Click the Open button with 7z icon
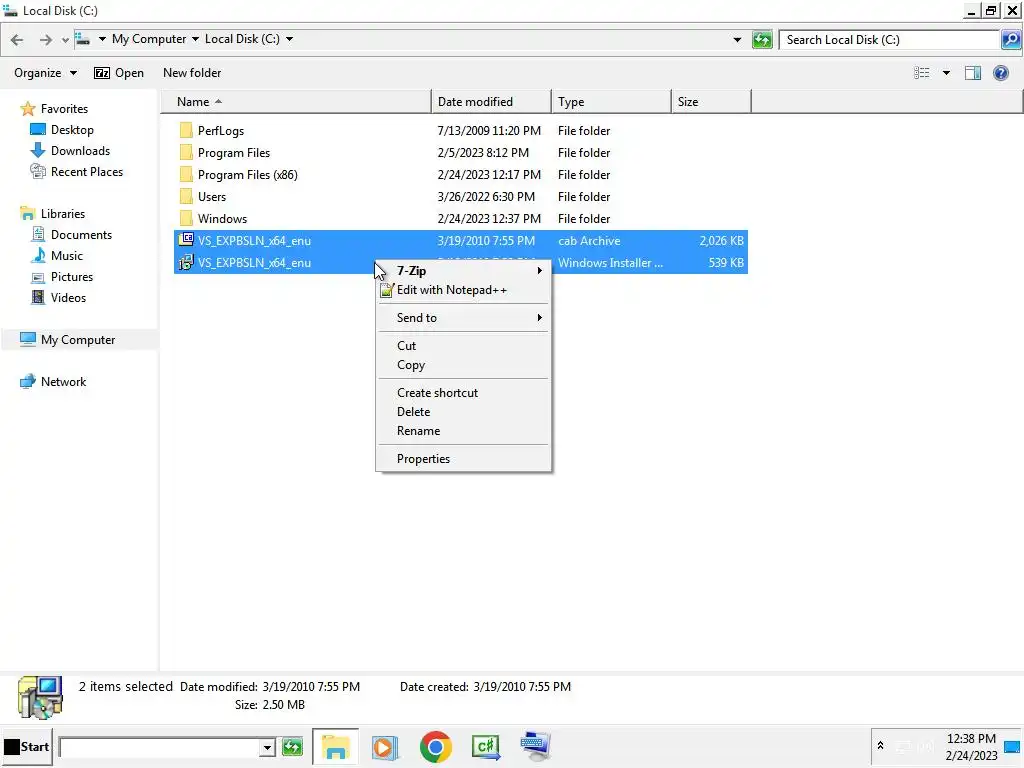 pyautogui.click(x=119, y=73)
